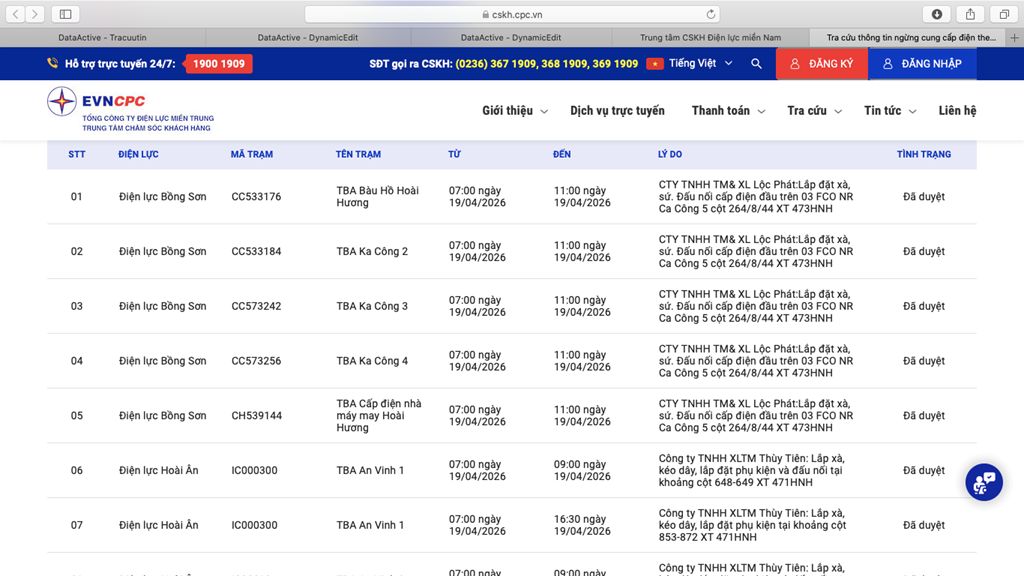Open Safari downloads icon
This screenshot has width=1024, height=576.
point(937,14)
